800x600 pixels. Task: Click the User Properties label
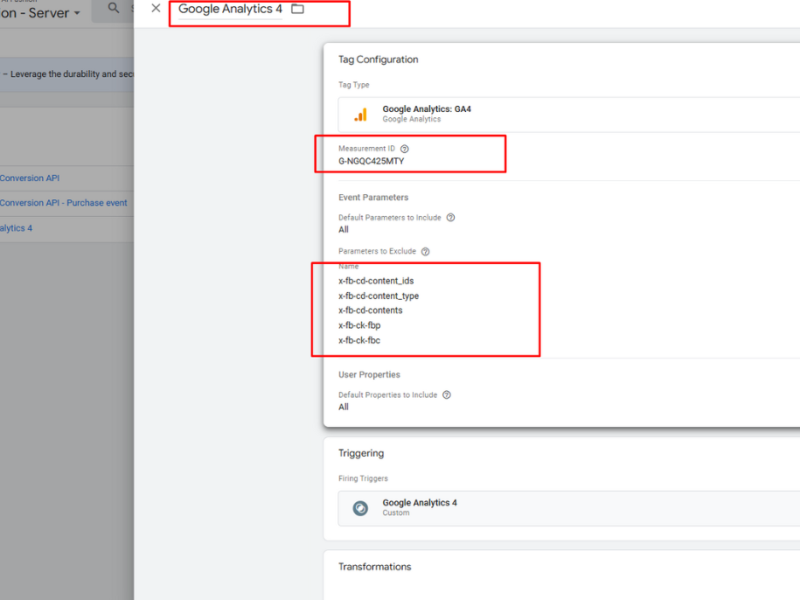click(369, 375)
